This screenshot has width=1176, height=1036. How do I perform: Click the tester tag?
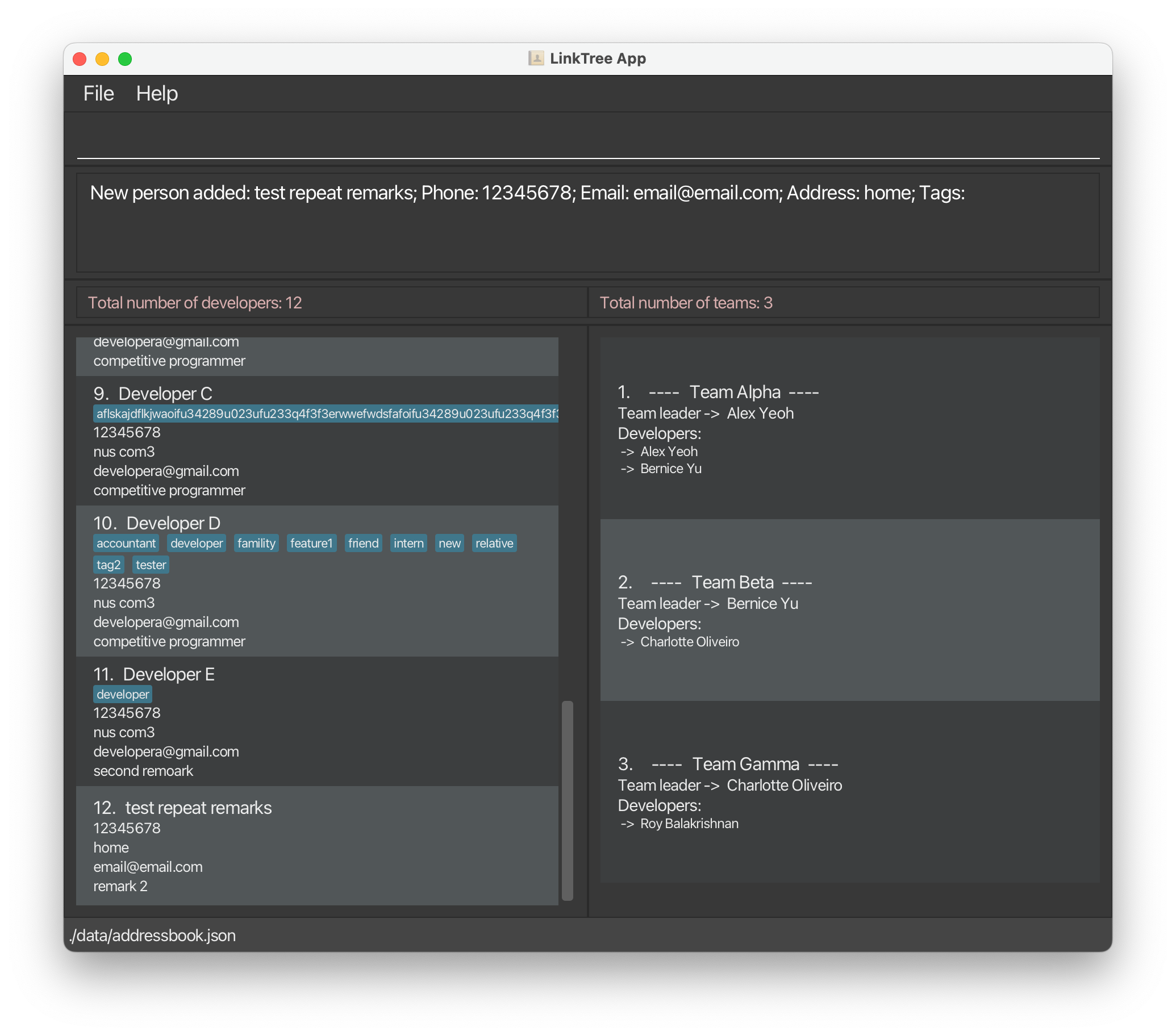tap(151, 565)
